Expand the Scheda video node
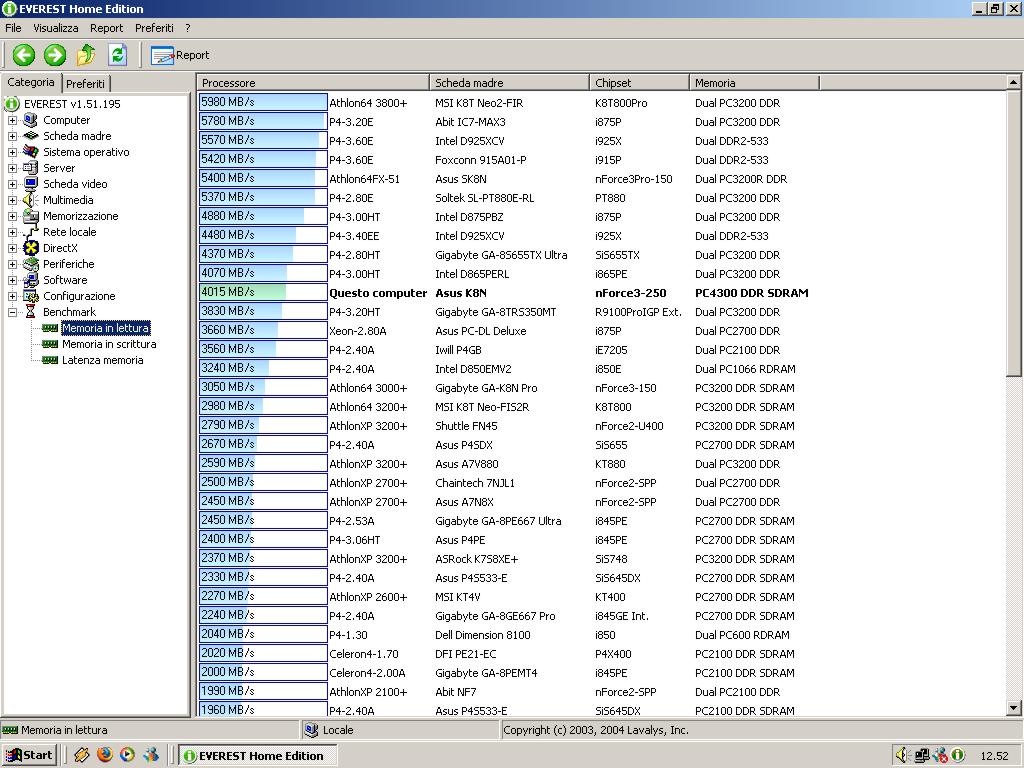The height and width of the screenshot is (768, 1024). point(12,184)
